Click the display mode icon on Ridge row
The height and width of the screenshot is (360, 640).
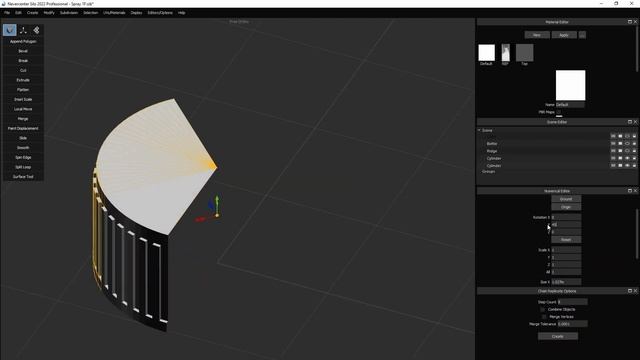(613, 151)
